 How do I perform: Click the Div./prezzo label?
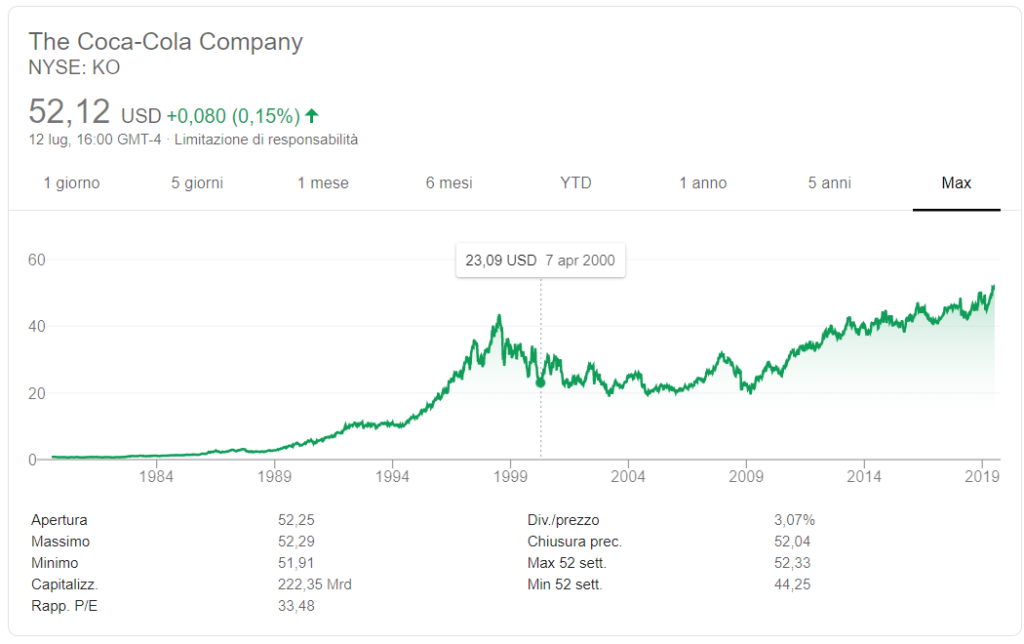(x=563, y=521)
